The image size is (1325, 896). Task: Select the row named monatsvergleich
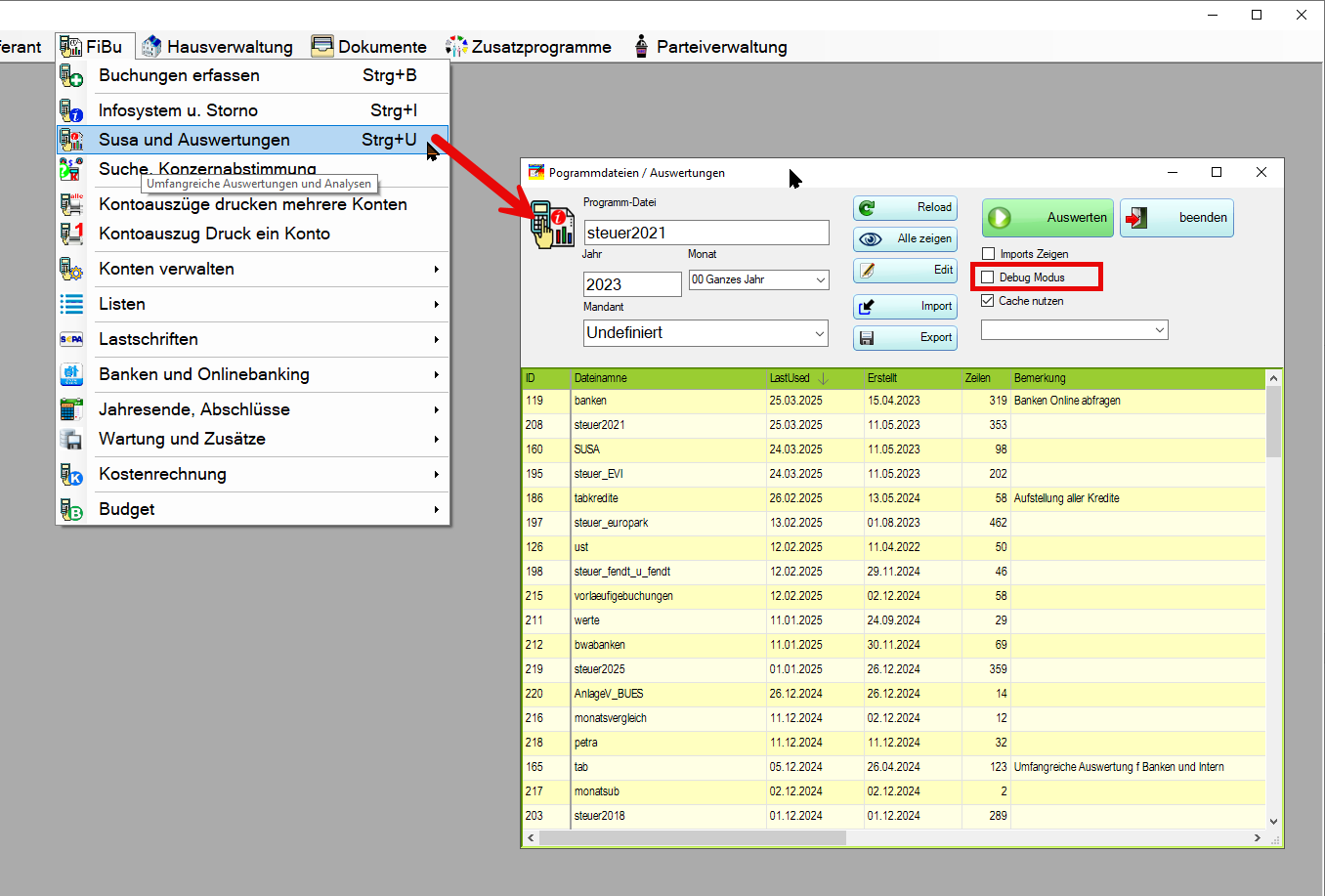(894, 718)
